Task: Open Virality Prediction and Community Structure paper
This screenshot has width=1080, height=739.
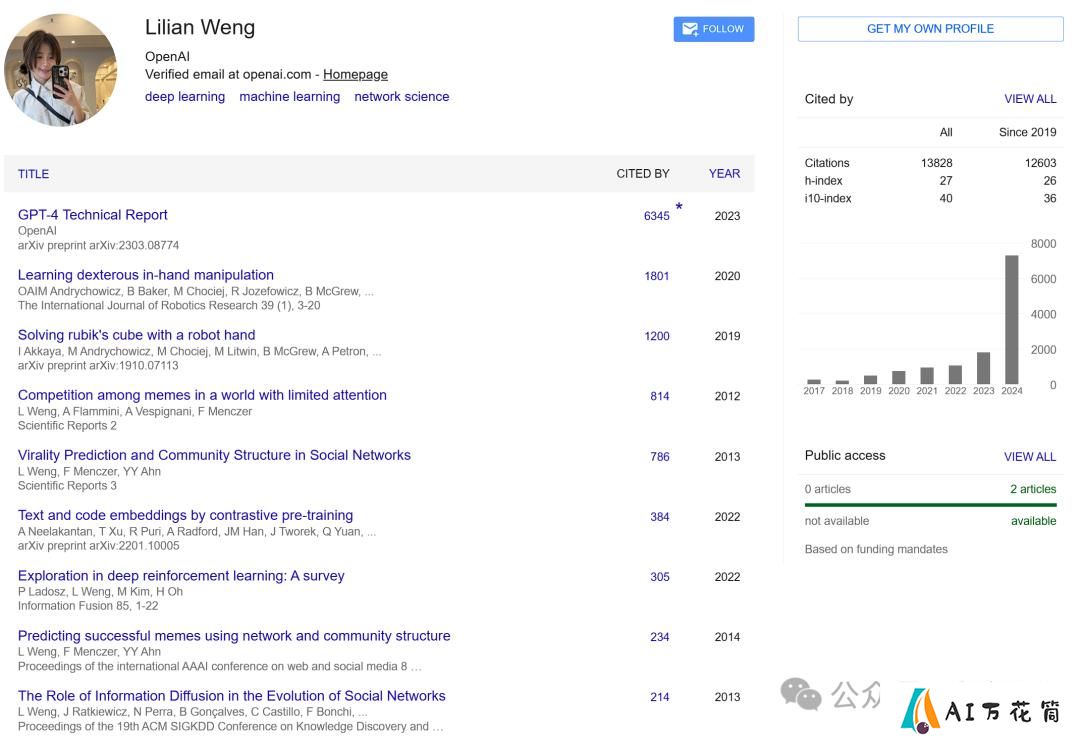Action: (x=214, y=455)
